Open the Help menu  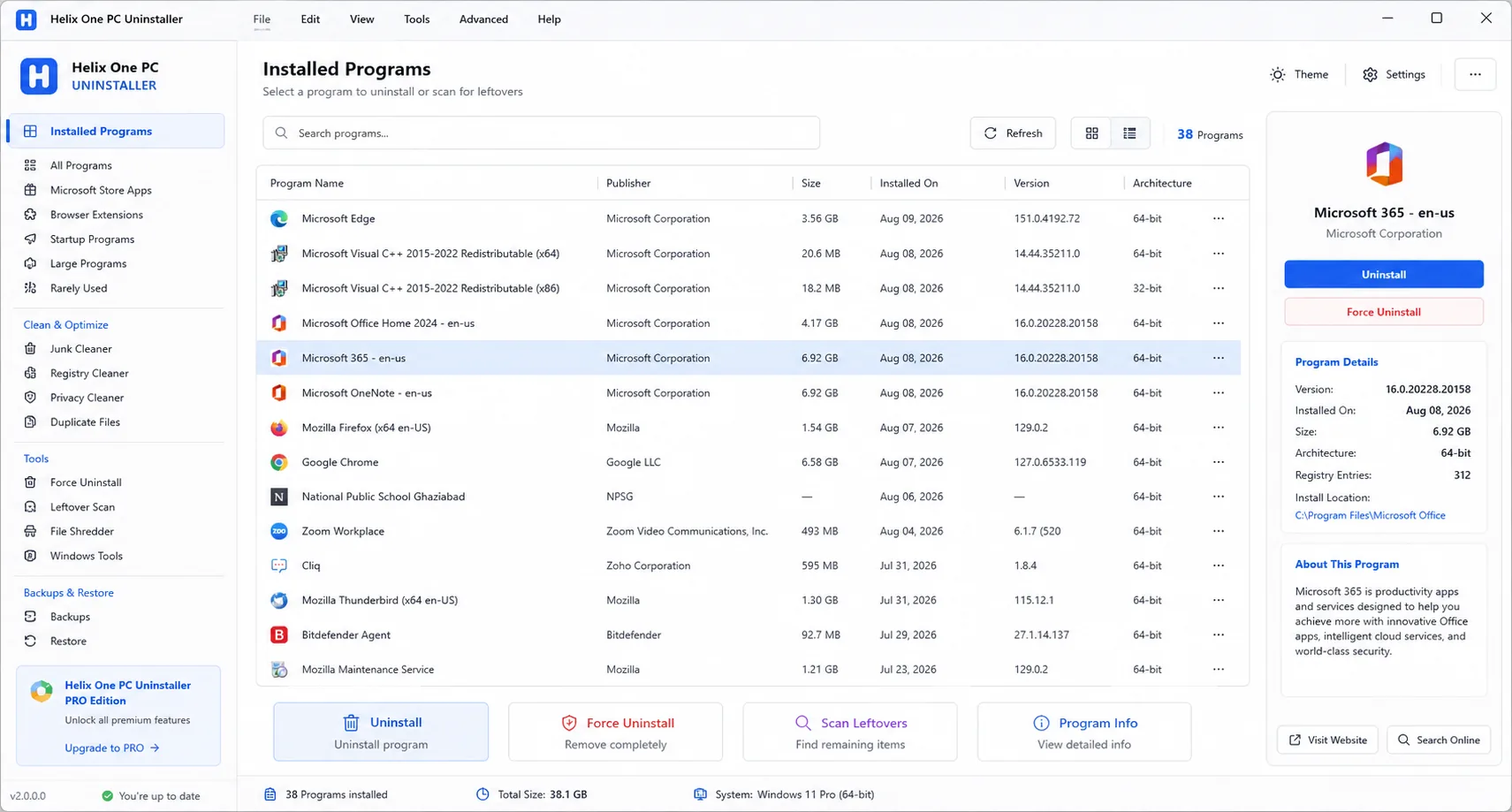coord(550,19)
